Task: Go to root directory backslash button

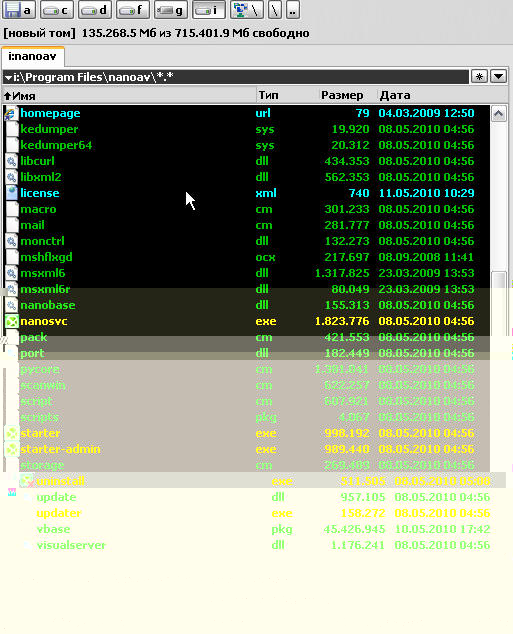Action: [x=275, y=10]
